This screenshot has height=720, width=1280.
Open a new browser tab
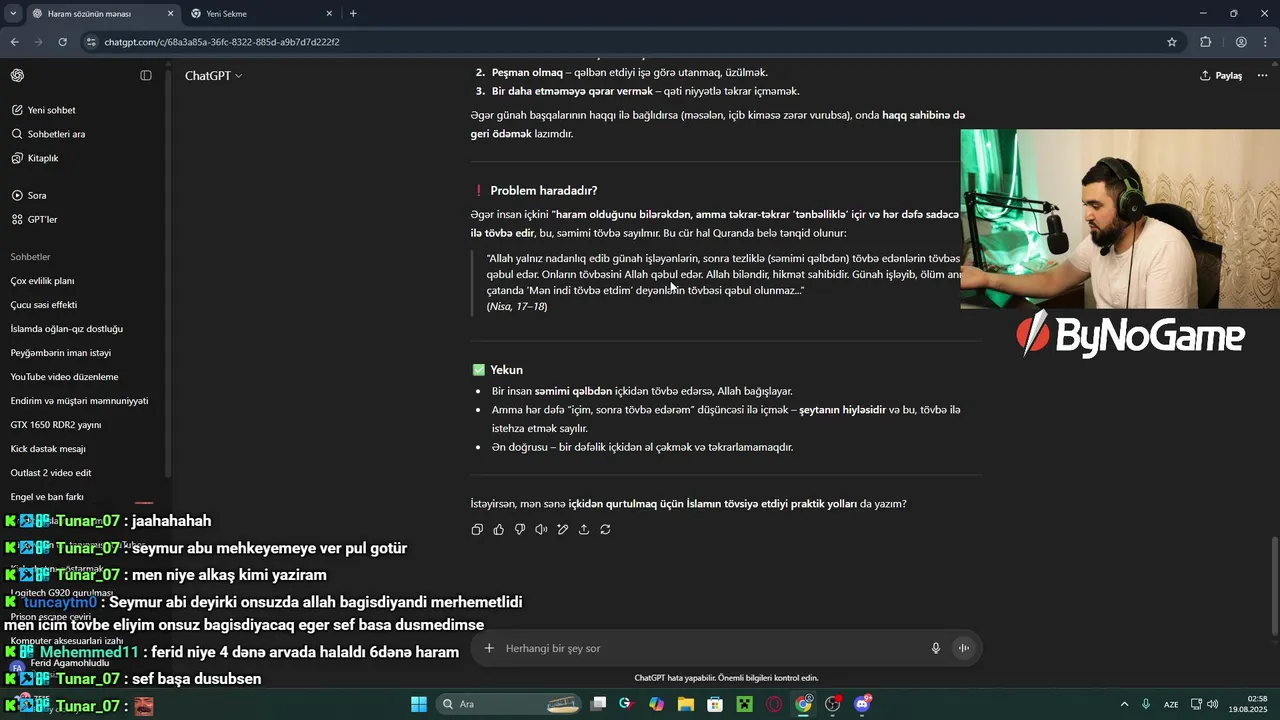[x=353, y=14]
